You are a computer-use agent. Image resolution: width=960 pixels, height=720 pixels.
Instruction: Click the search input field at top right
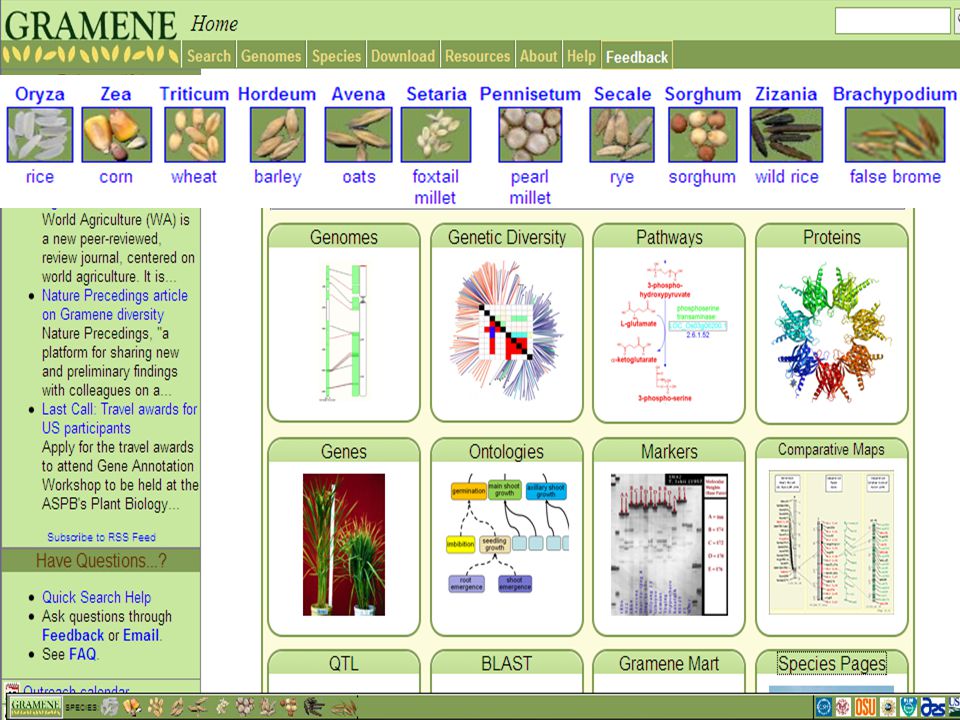[892, 21]
